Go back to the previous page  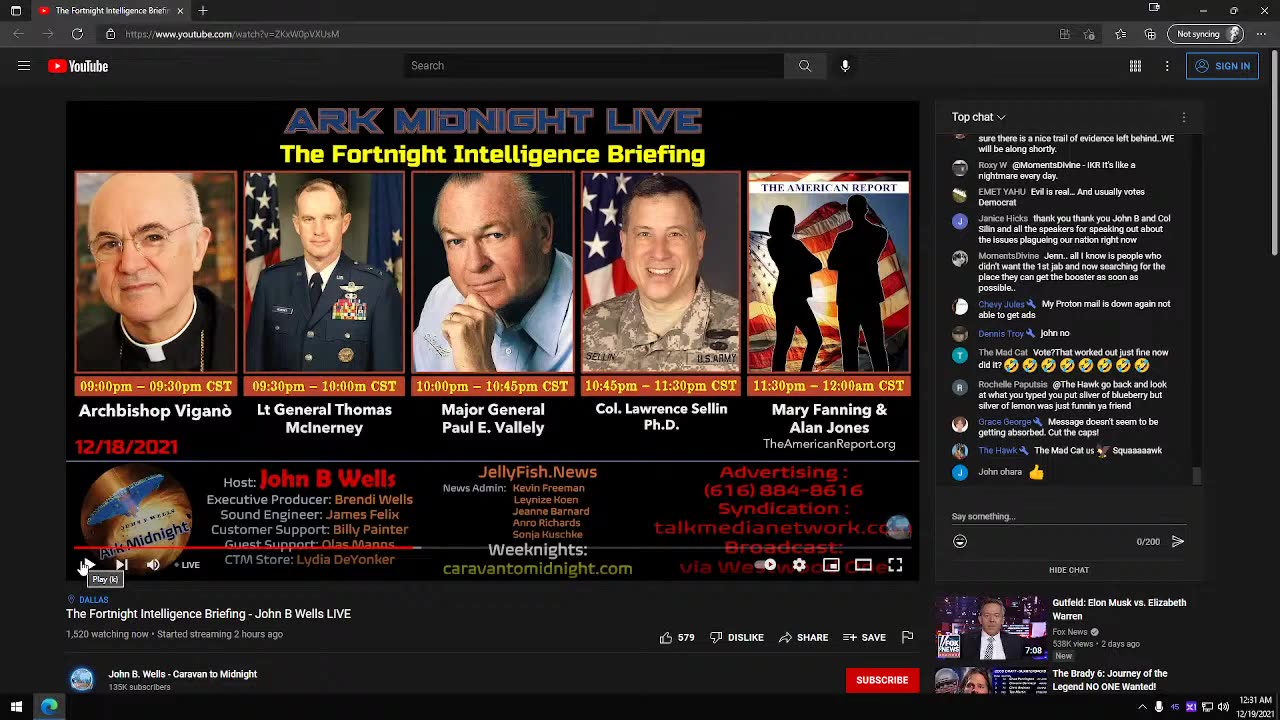coord(18,34)
